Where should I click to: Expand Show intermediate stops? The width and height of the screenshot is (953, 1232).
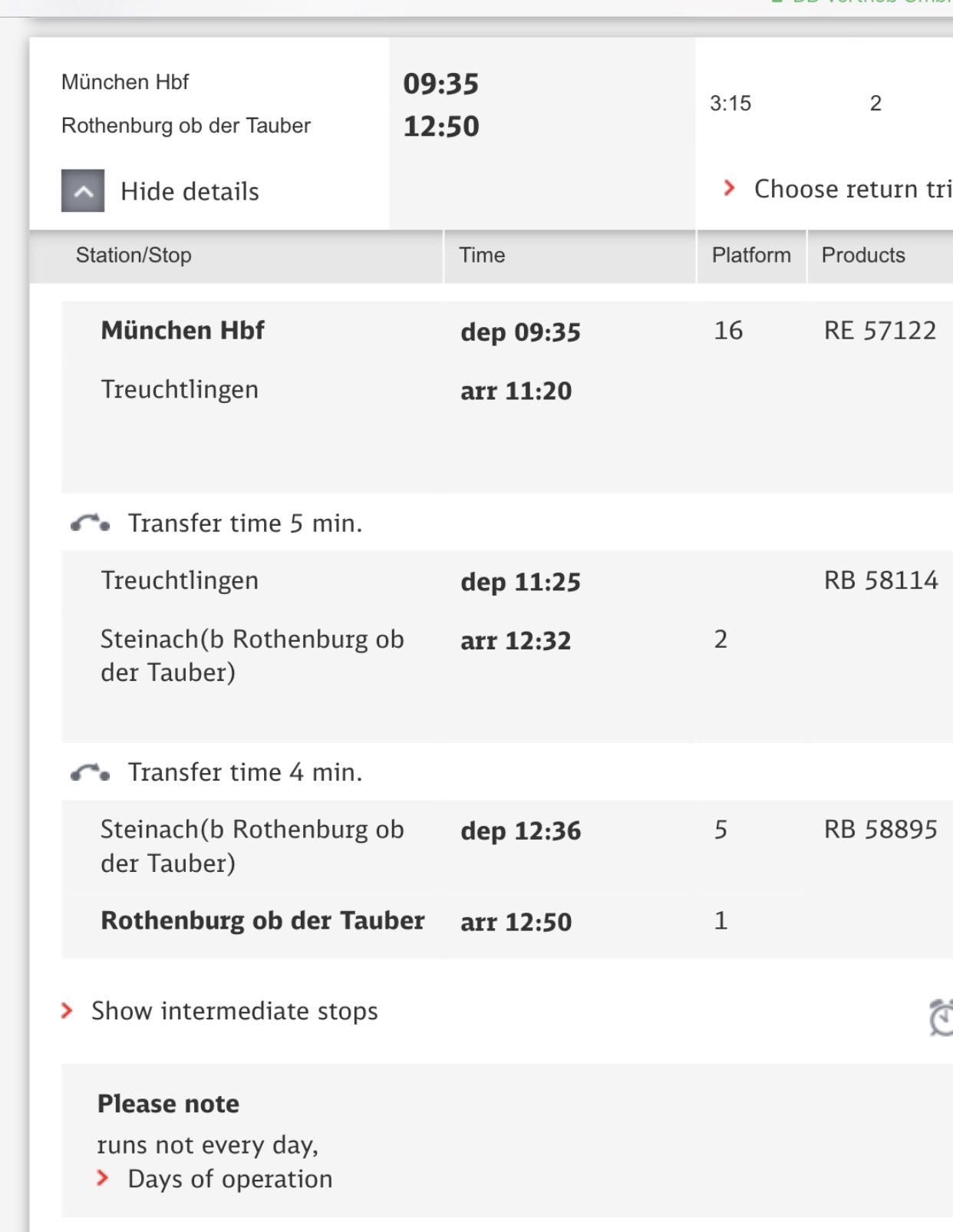234,1011
